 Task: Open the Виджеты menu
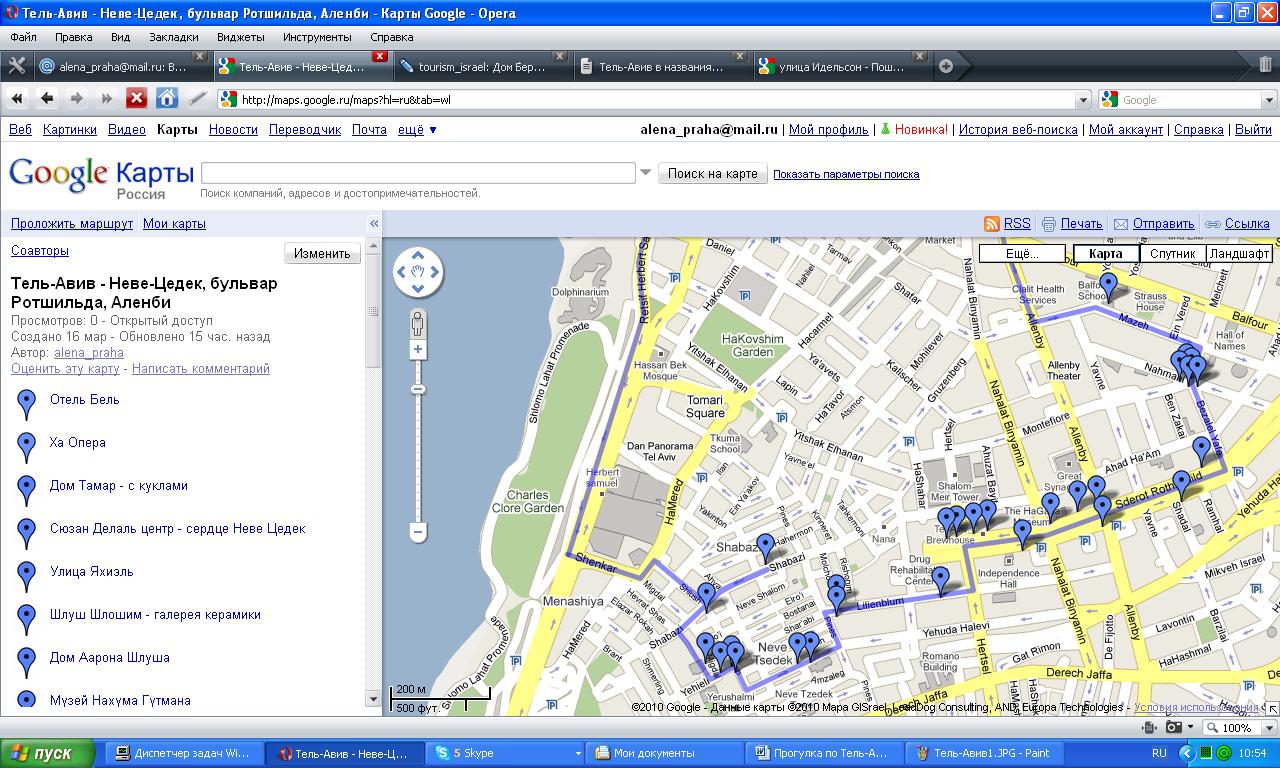coord(240,37)
